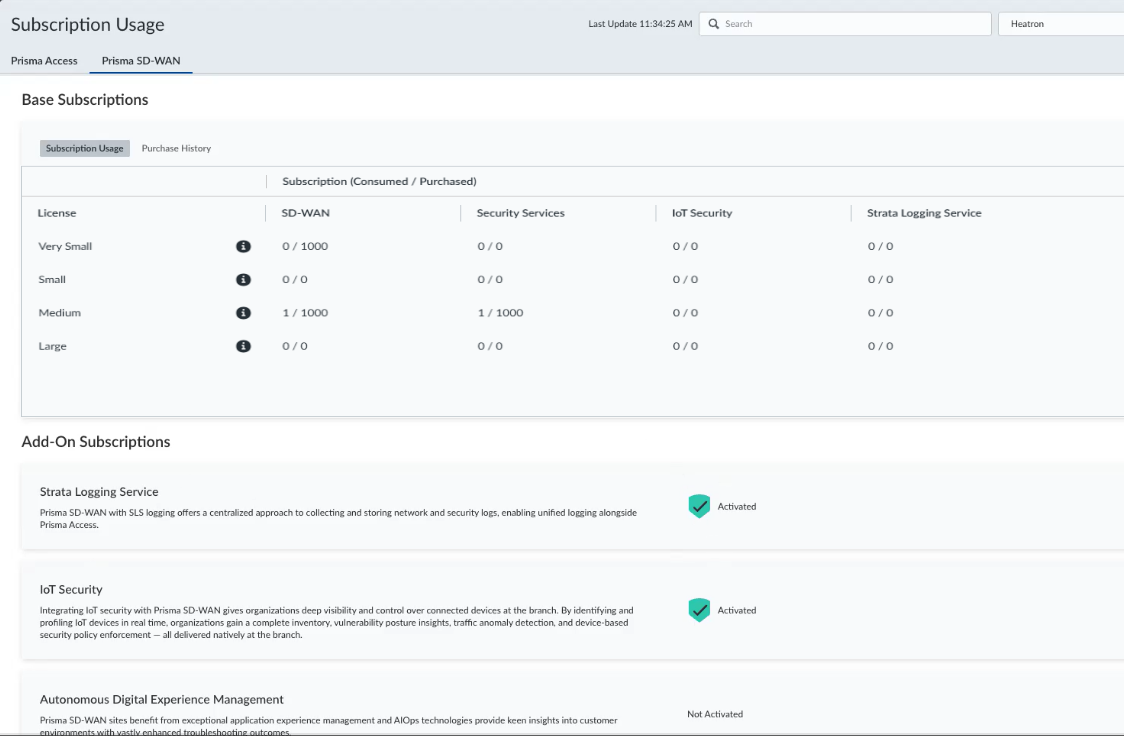The height and width of the screenshot is (736, 1124).
Task: Click the Security Services column header
Action: click(520, 213)
